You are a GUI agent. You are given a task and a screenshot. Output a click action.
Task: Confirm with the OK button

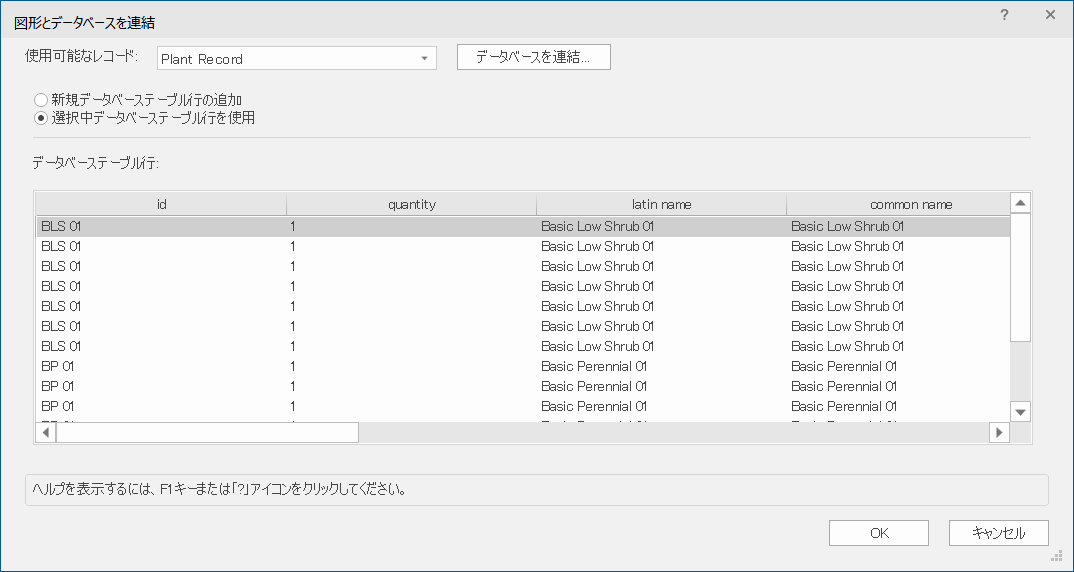pyautogui.click(x=878, y=533)
